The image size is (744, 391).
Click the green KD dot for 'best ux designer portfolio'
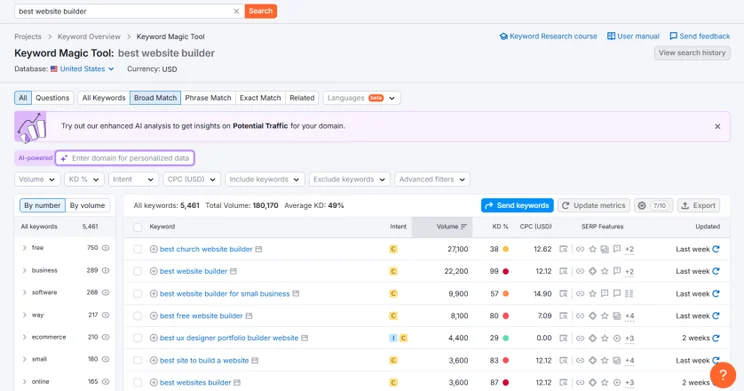coord(506,338)
